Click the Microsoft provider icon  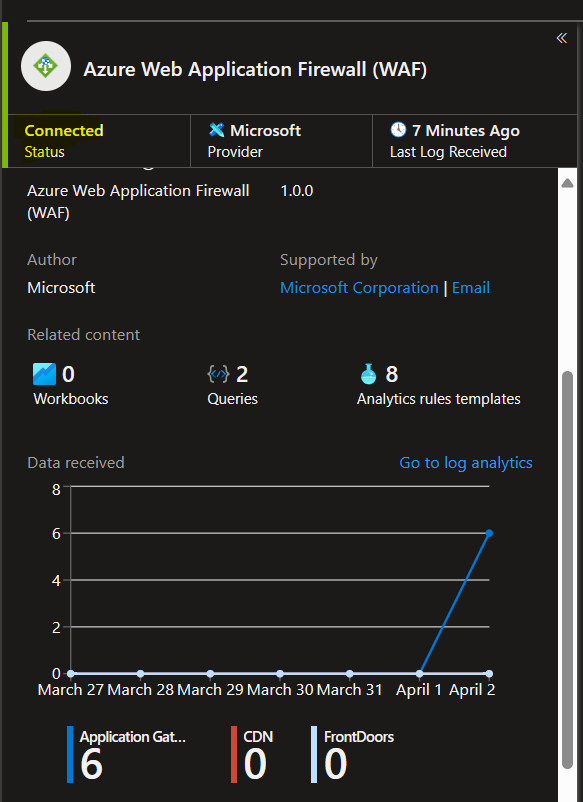(217, 130)
